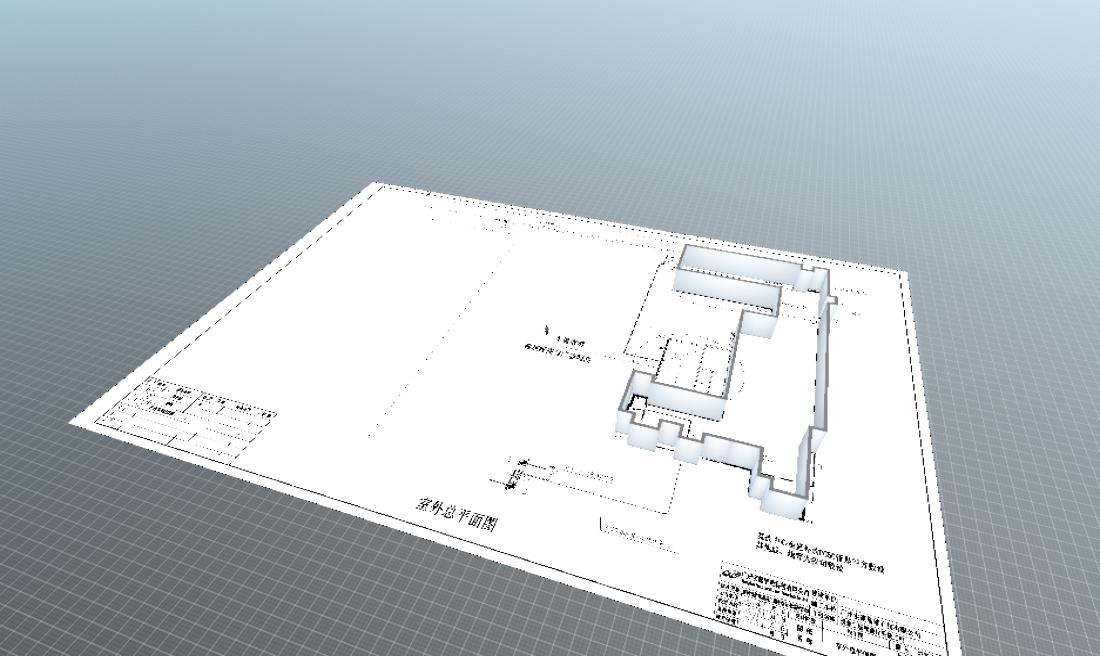This screenshot has height=656, width=1100.
Task: Click the drawing title 室外总平面图
Action: (455, 512)
